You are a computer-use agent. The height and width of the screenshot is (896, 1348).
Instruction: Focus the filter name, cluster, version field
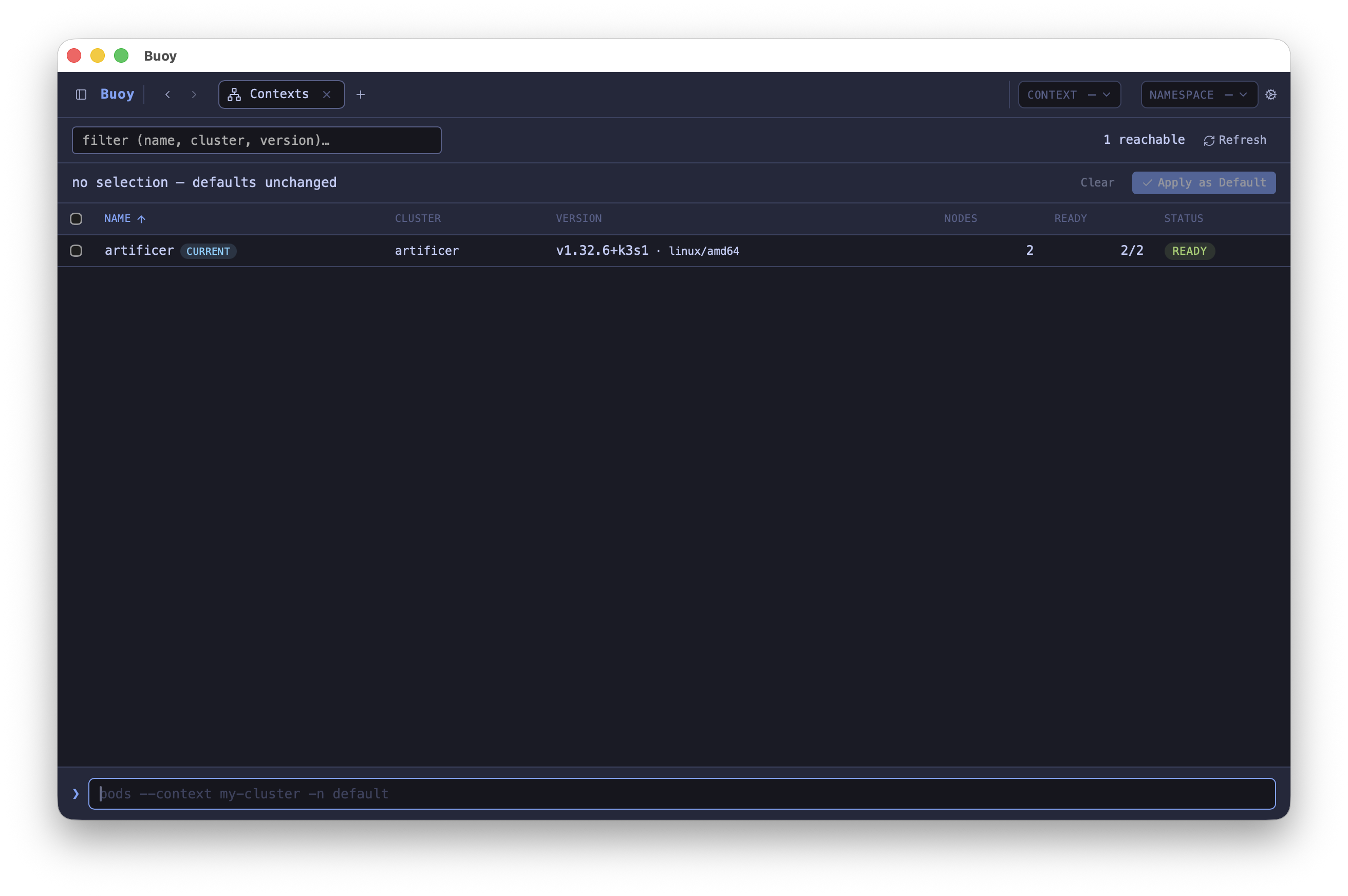(256, 140)
